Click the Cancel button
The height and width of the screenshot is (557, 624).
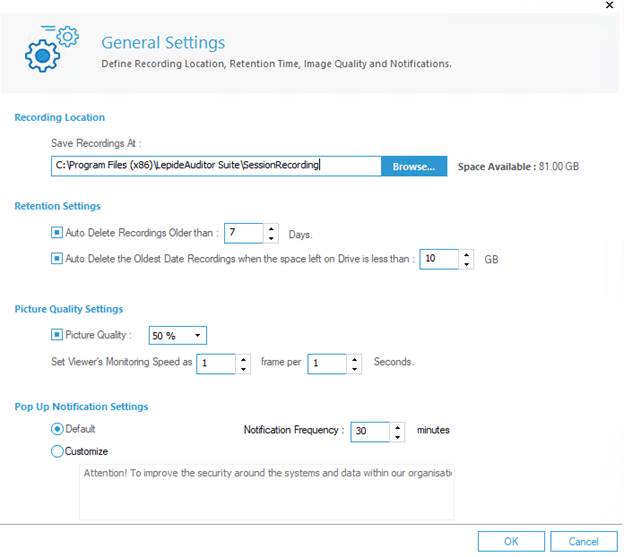coord(583,541)
